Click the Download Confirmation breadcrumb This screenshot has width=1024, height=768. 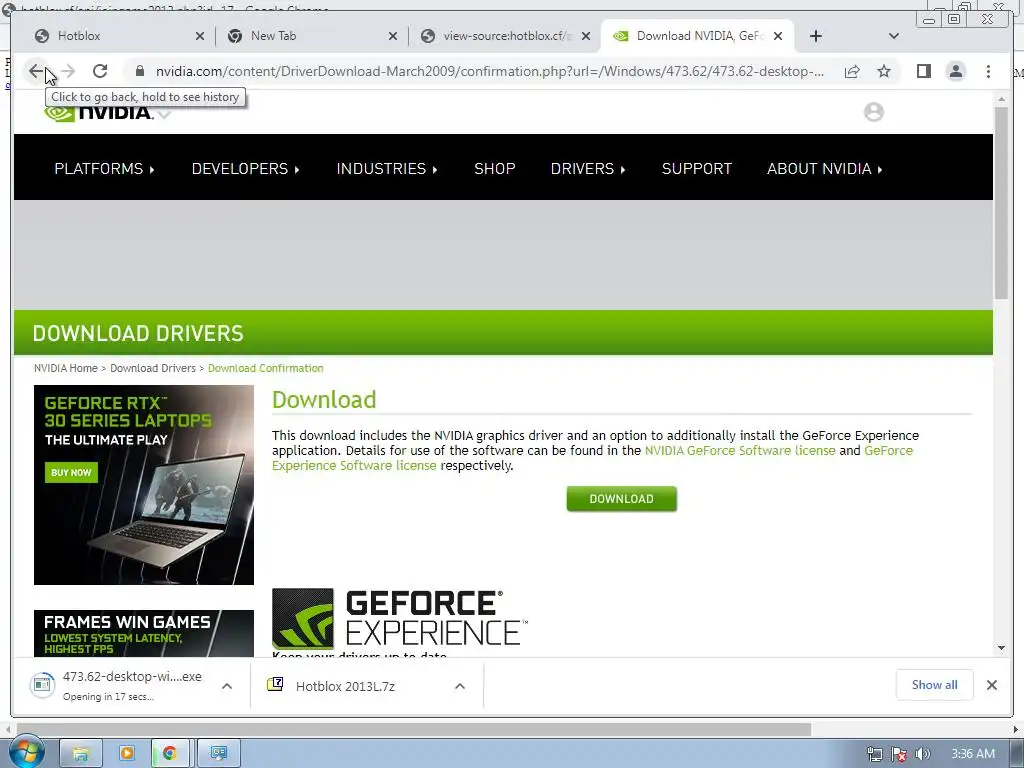[265, 368]
